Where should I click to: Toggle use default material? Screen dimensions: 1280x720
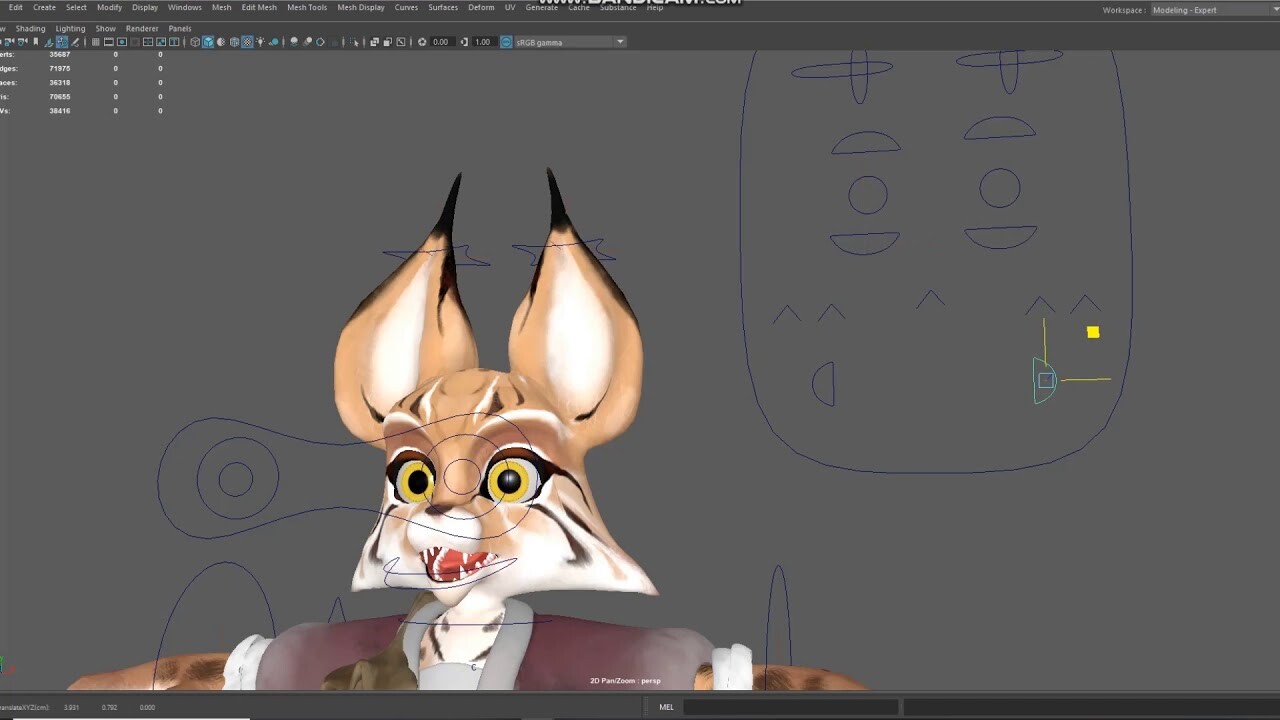pos(220,42)
